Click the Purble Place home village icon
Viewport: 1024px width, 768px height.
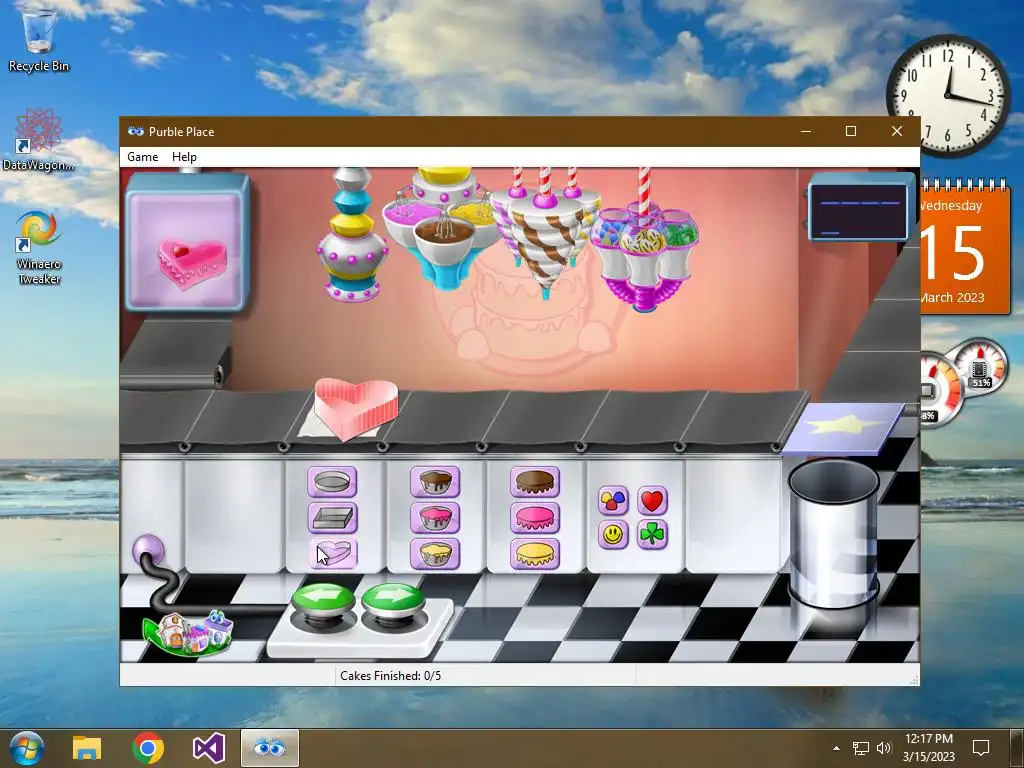188,632
